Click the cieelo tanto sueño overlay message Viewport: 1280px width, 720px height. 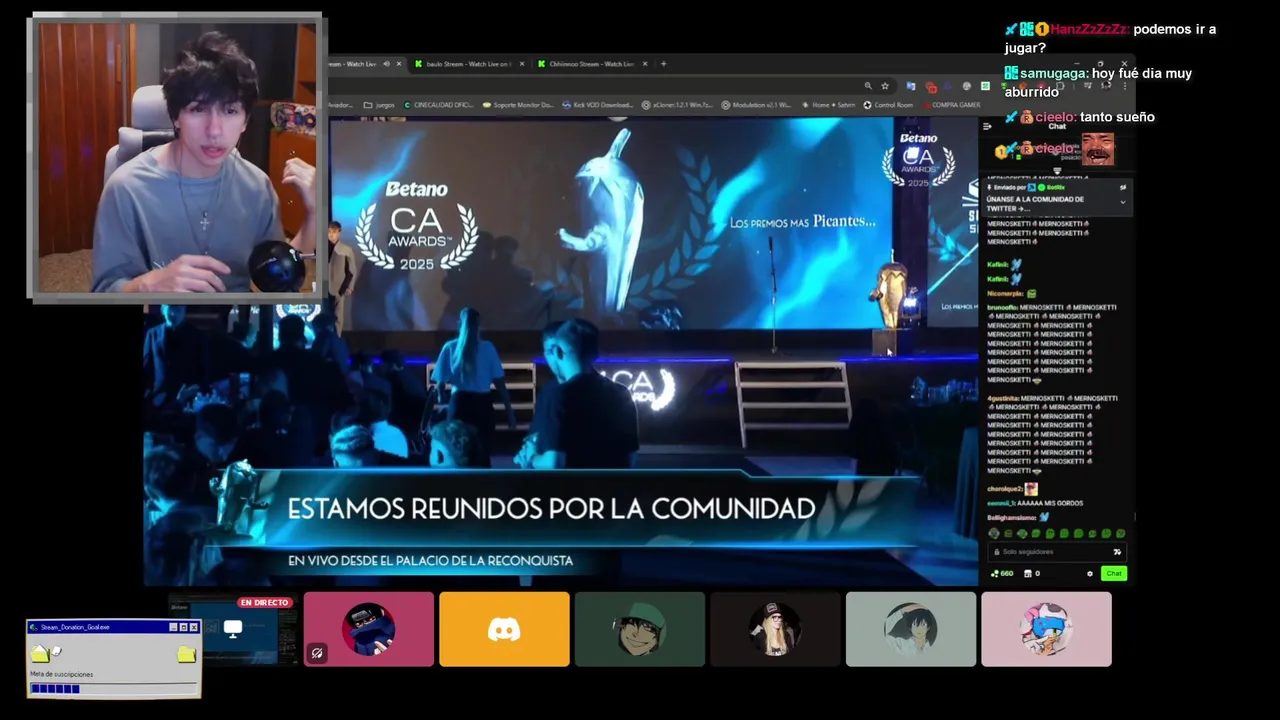point(1080,117)
